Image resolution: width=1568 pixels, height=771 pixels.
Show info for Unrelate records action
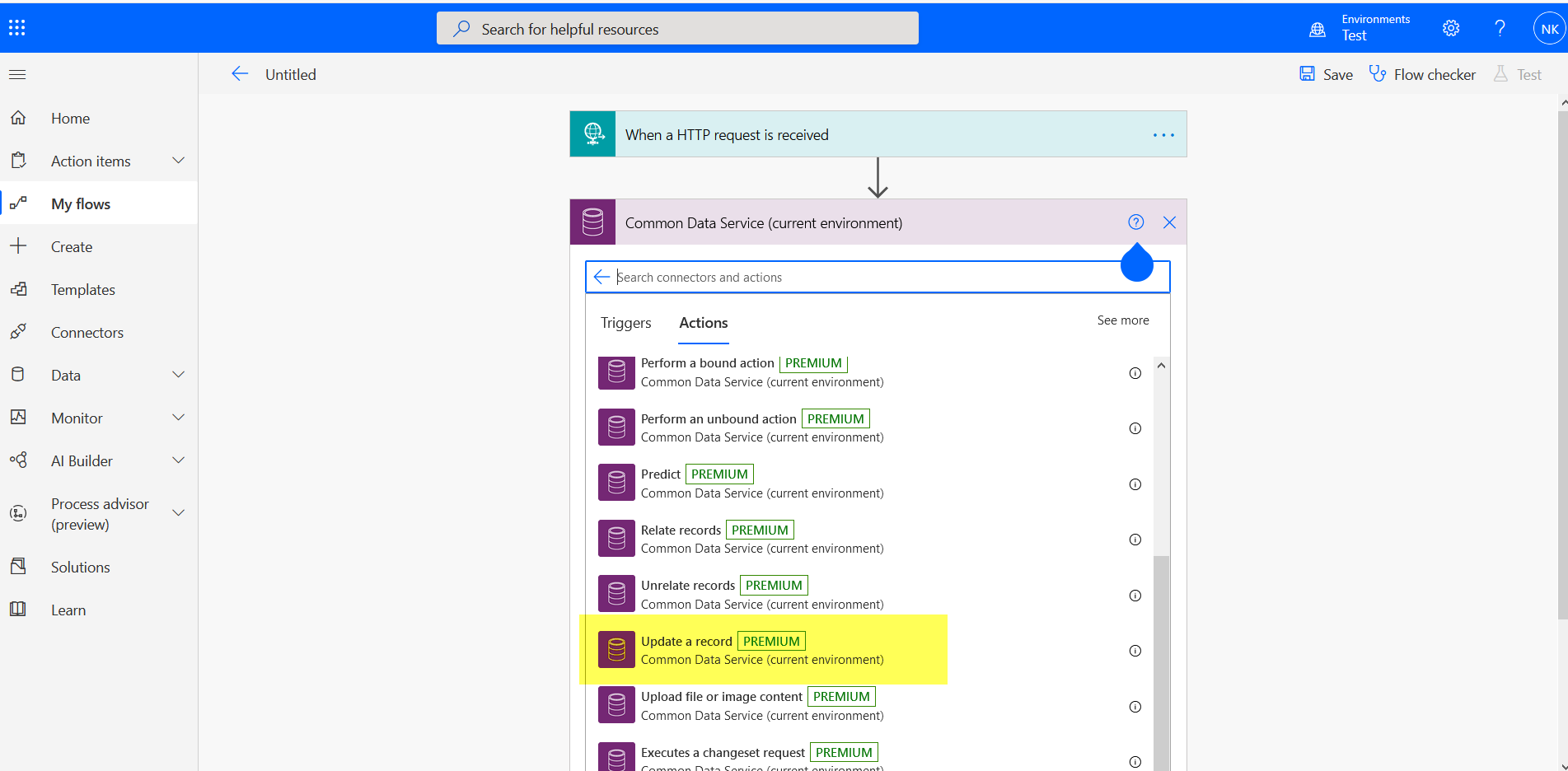pyautogui.click(x=1135, y=596)
